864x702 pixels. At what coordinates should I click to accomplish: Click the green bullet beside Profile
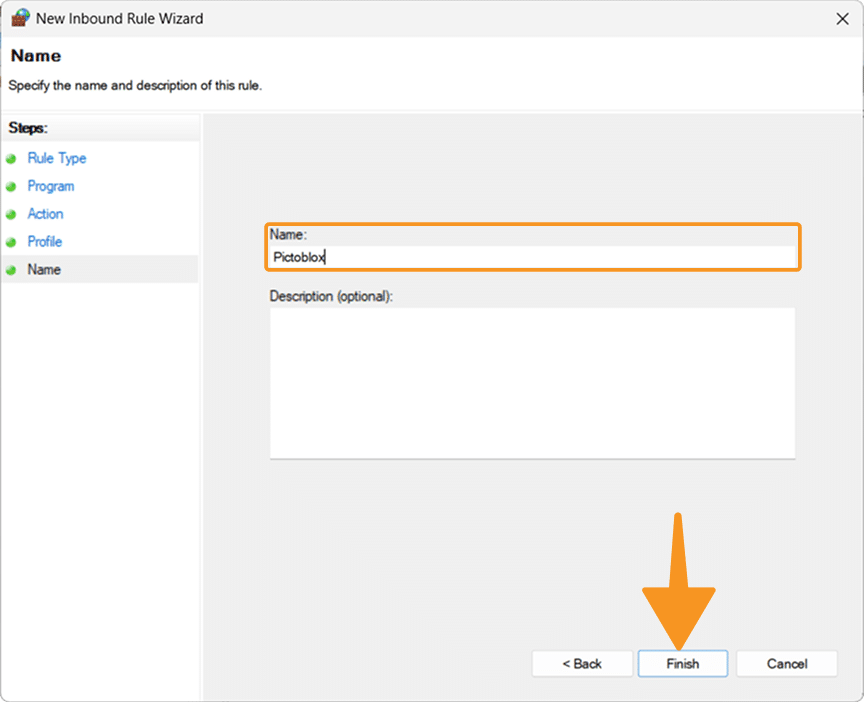11,242
